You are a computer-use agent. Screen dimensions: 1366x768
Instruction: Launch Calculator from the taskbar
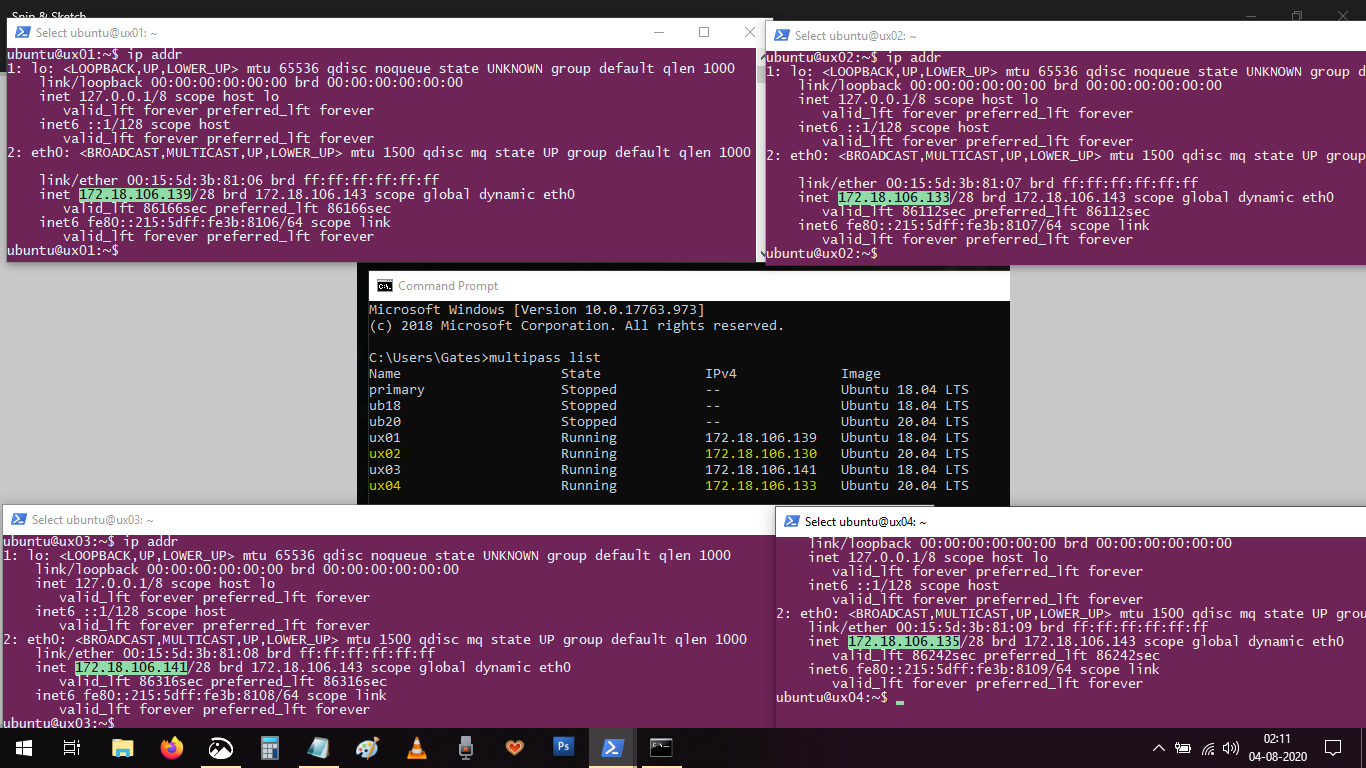tap(269, 747)
